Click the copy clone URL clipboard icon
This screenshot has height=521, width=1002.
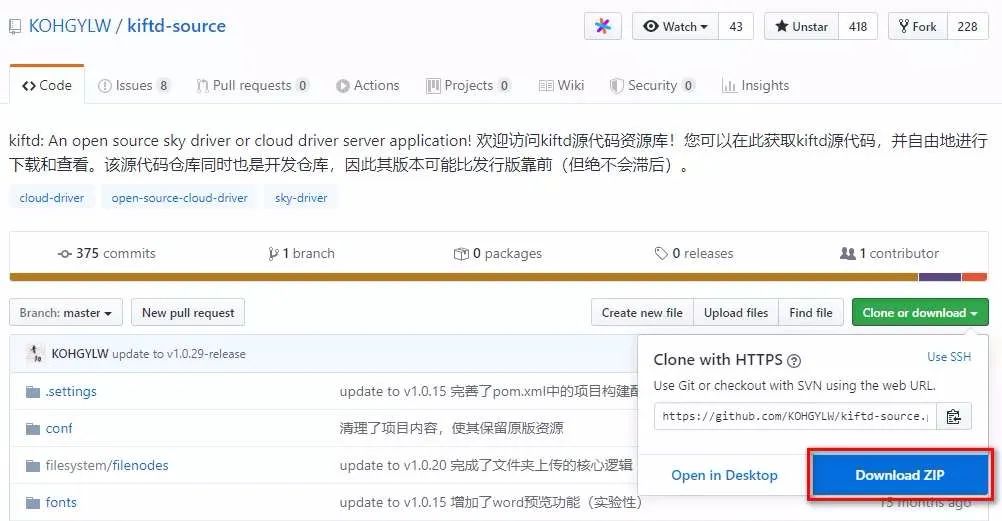tap(953, 416)
